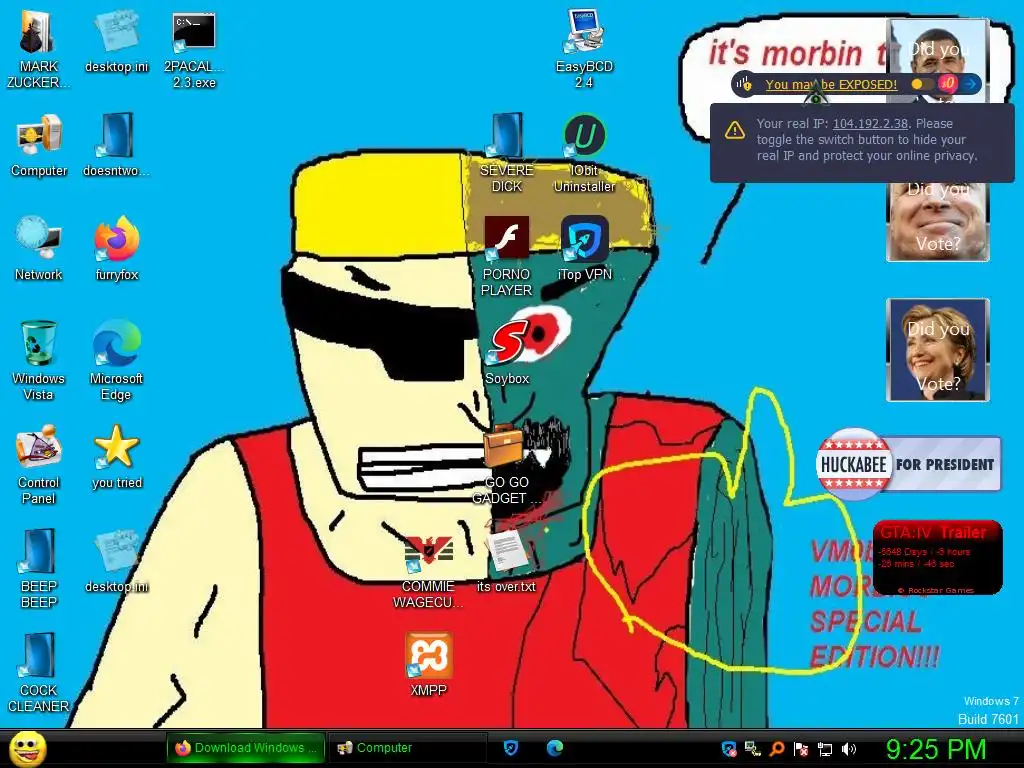Switch to Download Windows Firefox taskbar item
Viewport: 1024px width, 768px height.
click(x=246, y=748)
